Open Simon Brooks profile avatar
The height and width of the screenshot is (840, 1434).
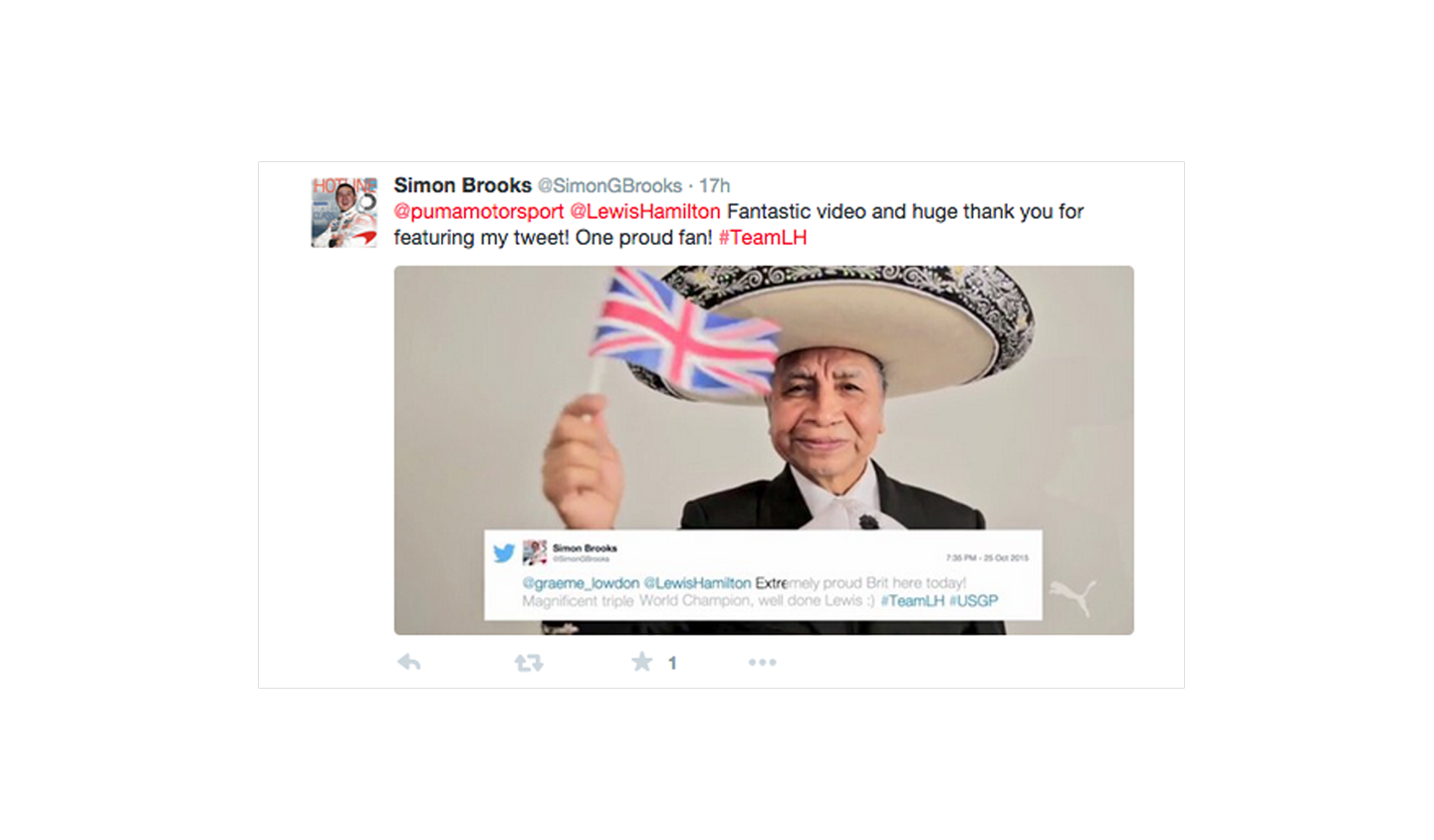(x=344, y=212)
